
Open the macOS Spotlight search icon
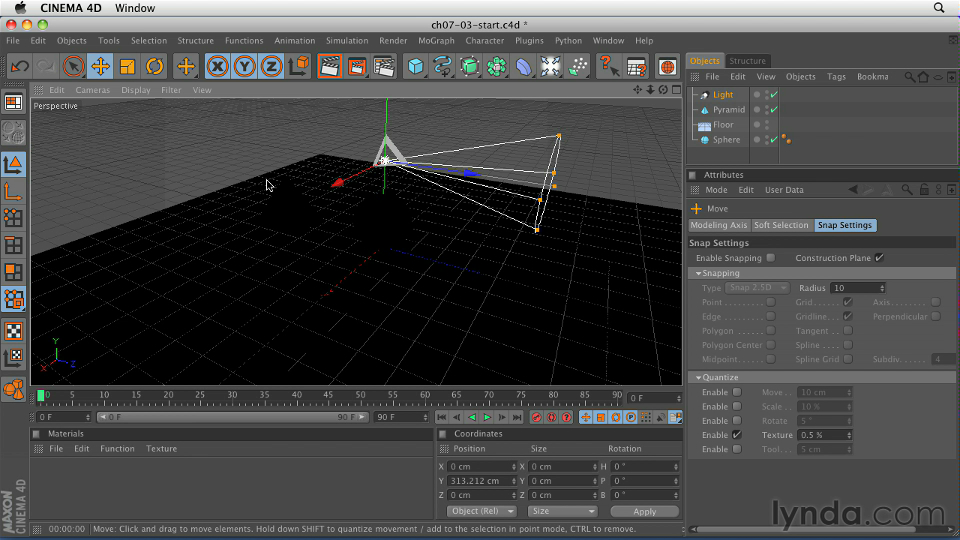[939, 8]
